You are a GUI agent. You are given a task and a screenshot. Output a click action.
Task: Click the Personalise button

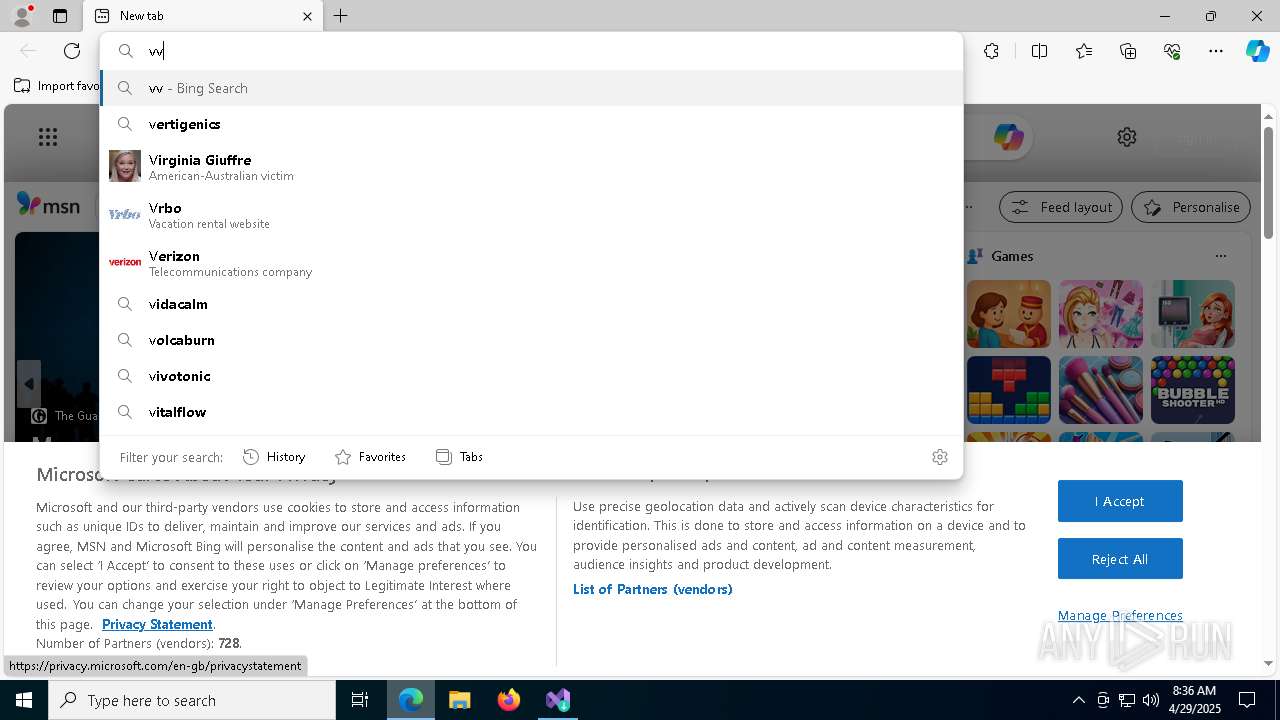click(x=1191, y=207)
